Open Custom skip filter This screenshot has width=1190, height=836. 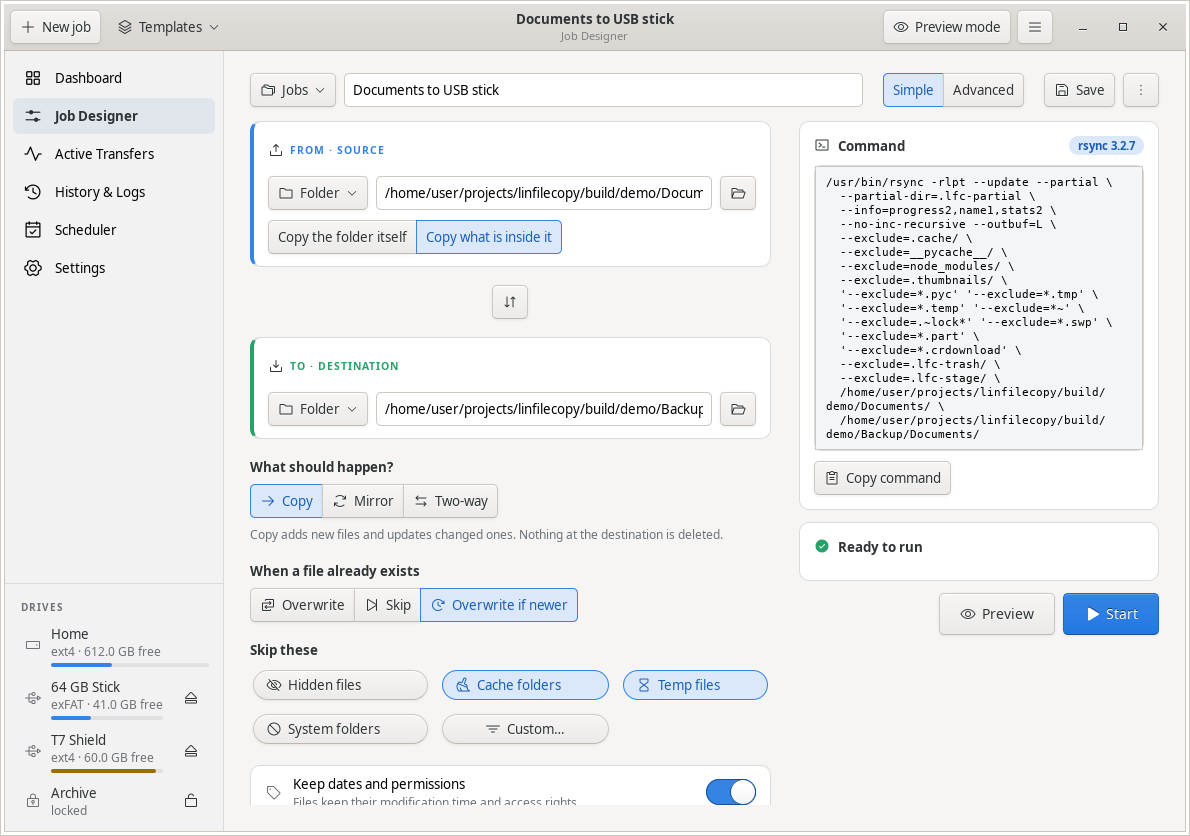tap(525, 729)
